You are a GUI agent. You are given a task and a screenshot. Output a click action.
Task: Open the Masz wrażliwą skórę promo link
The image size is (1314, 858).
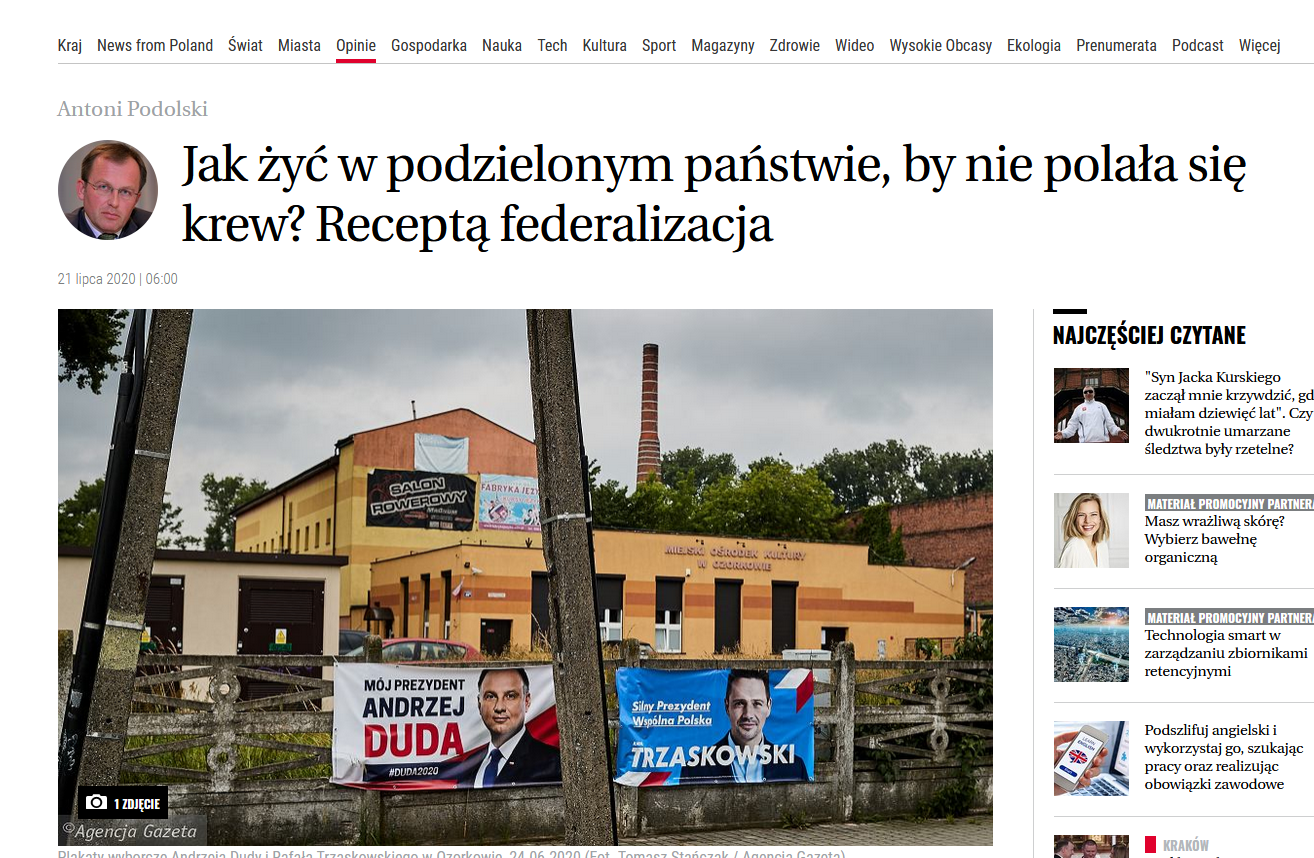pyautogui.click(x=1215, y=539)
